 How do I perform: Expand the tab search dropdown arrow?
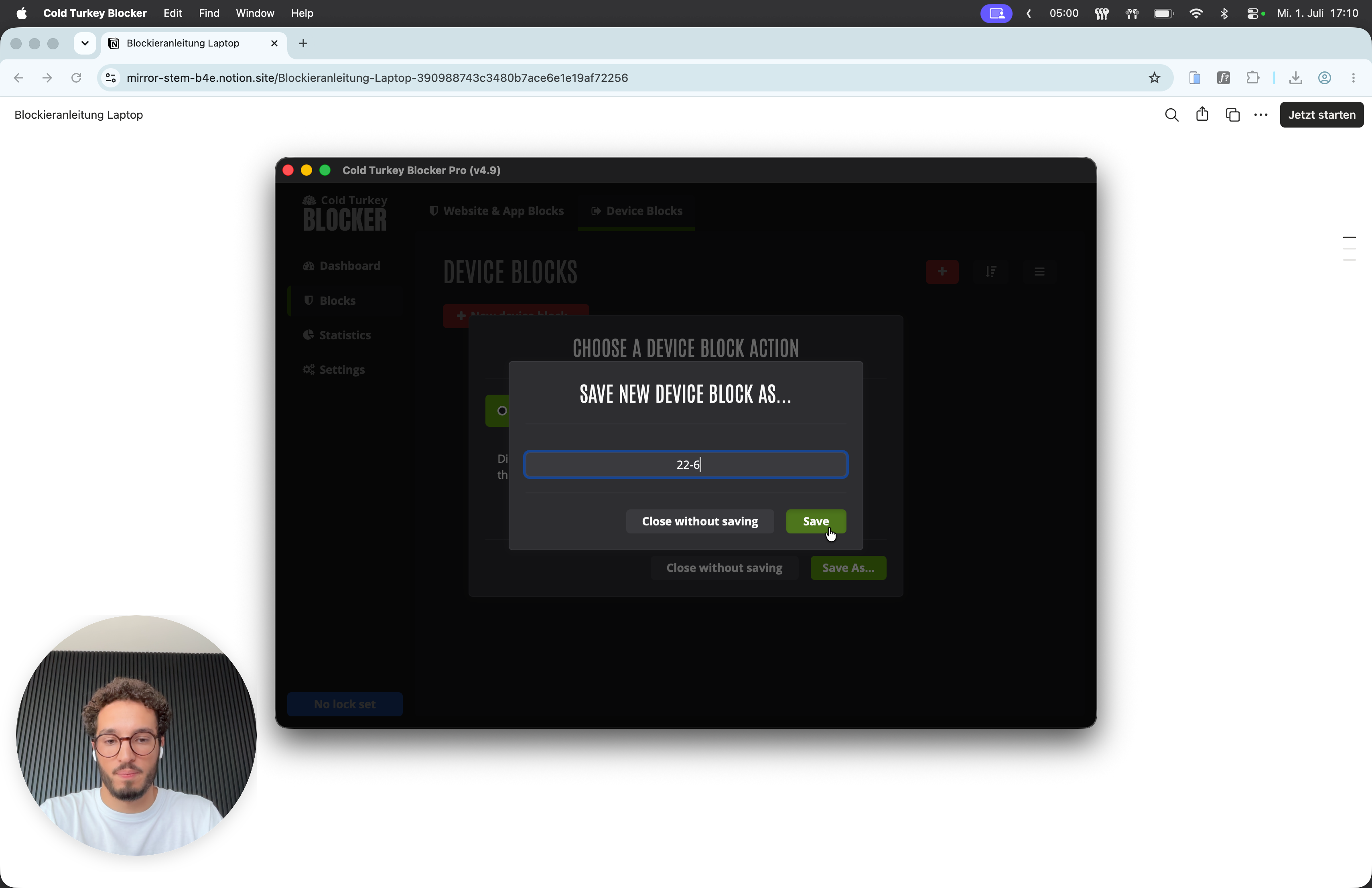pos(85,43)
